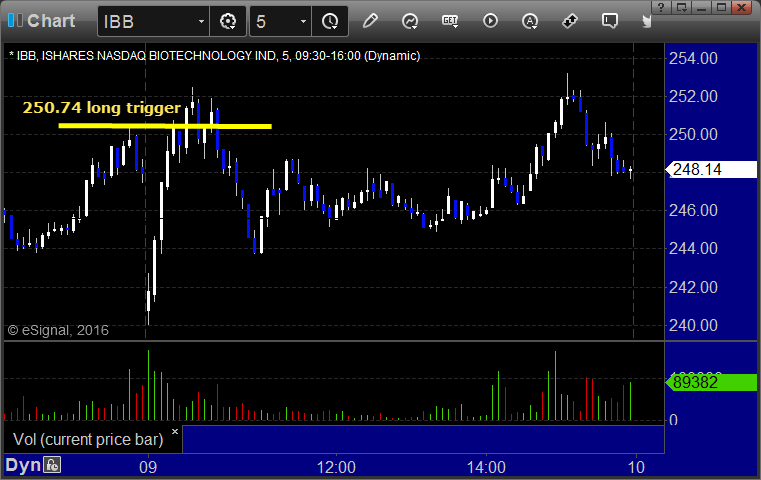
Task: Expand the IBB symbol dropdown
Action: point(201,21)
